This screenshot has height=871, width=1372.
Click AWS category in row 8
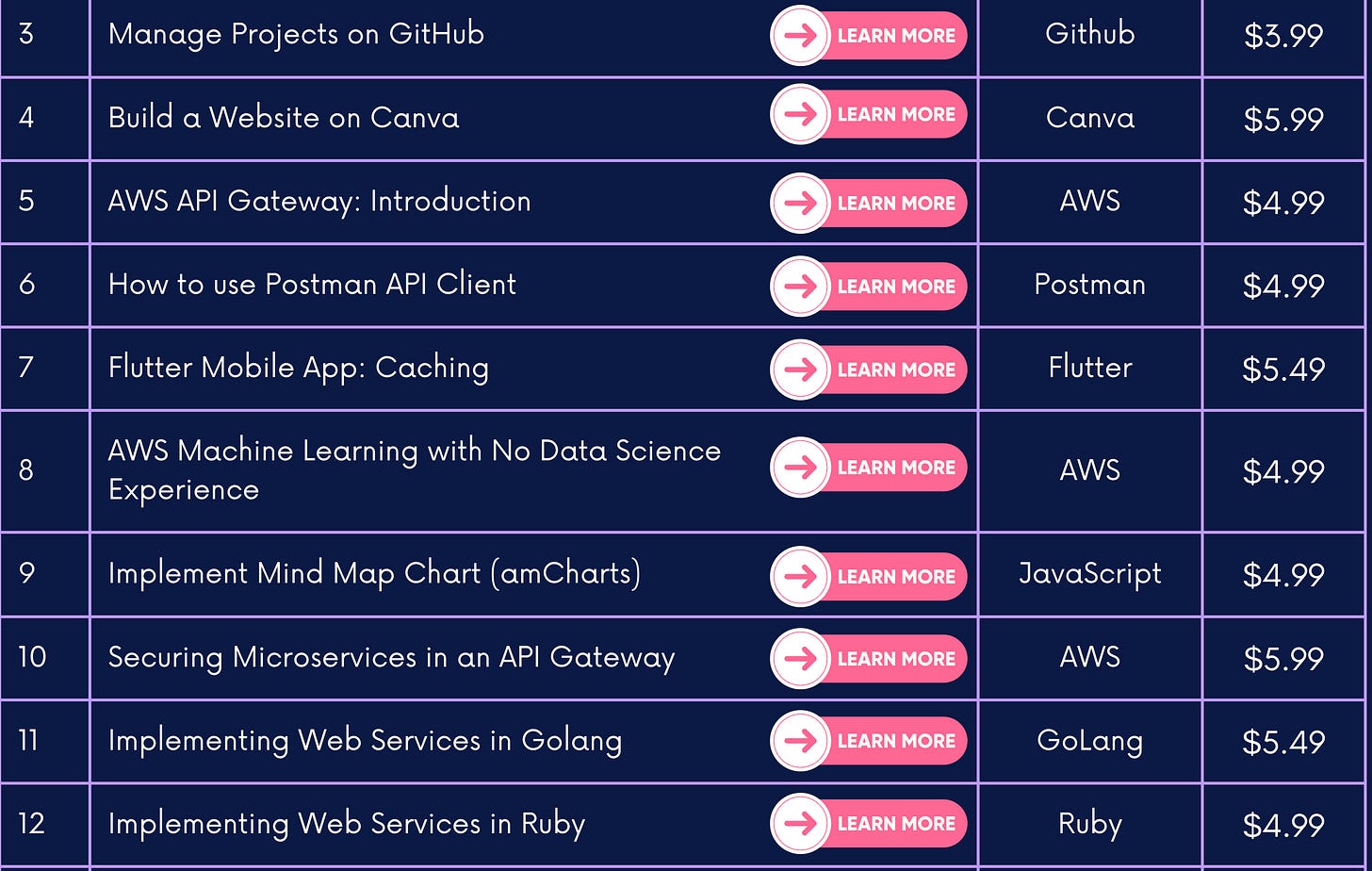1090,469
